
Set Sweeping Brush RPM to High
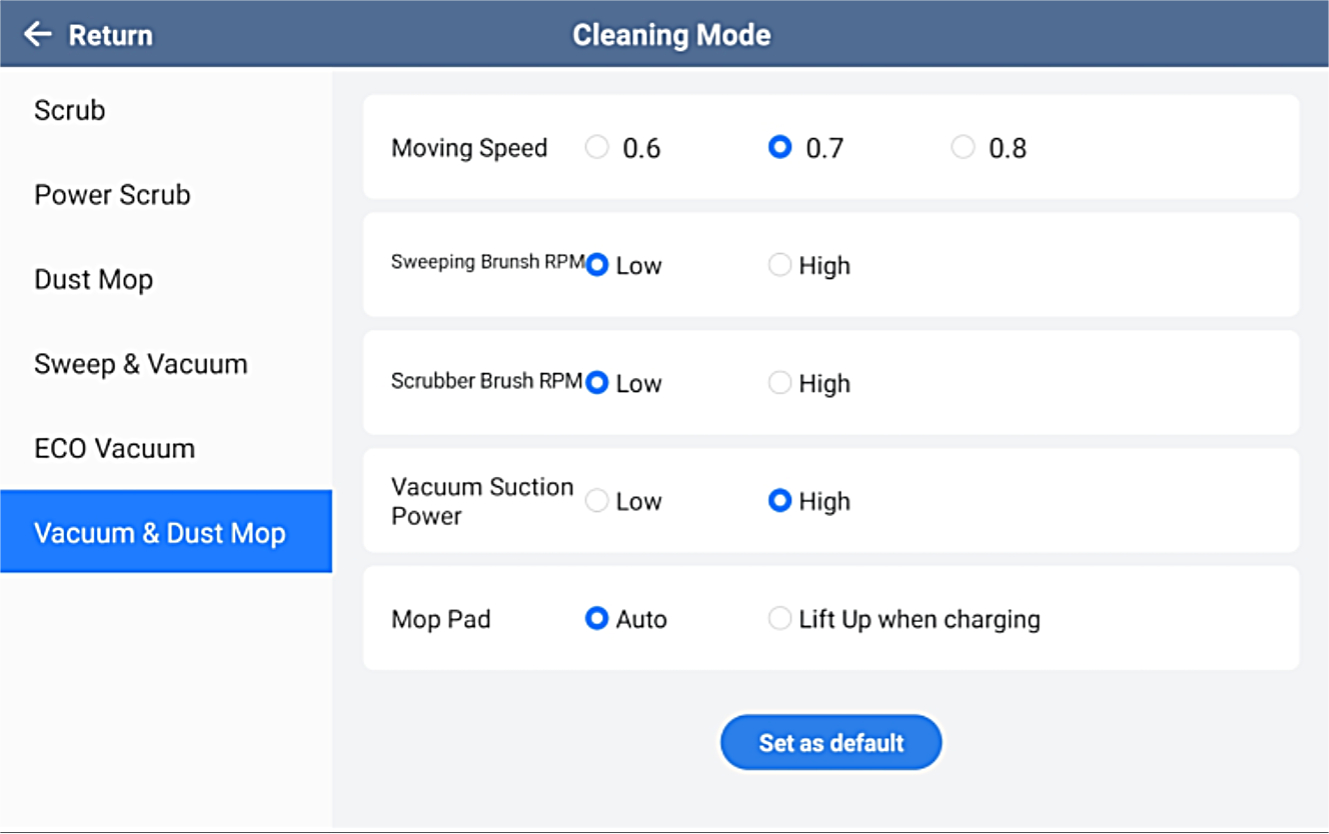click(780, 265)
